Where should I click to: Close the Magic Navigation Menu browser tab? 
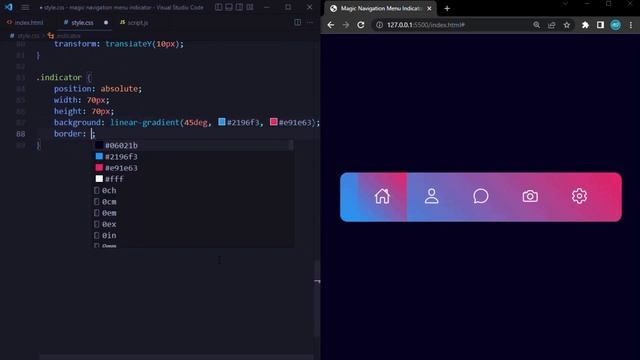click(429, 8)
